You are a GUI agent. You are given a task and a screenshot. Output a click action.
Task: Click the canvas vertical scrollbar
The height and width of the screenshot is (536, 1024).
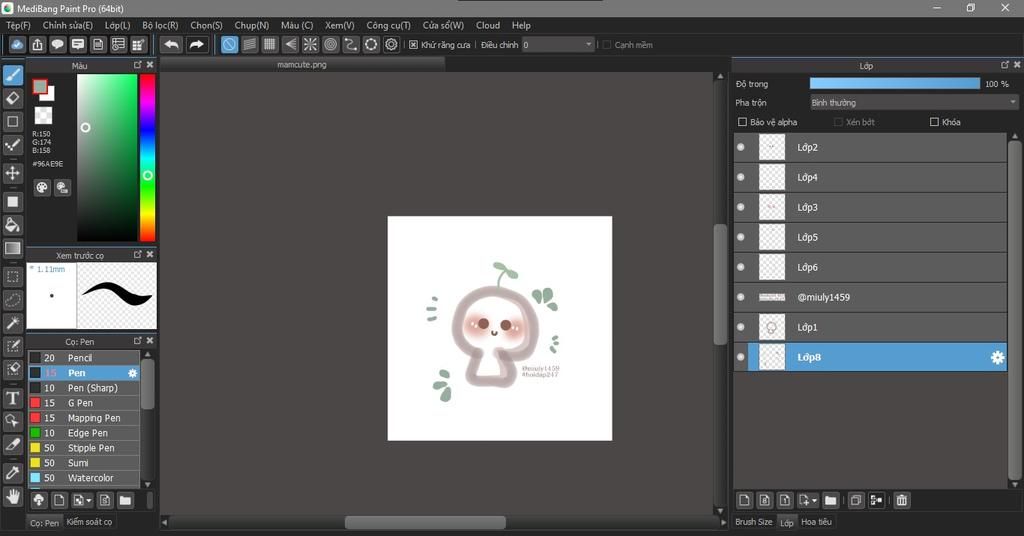pos(720,284)
